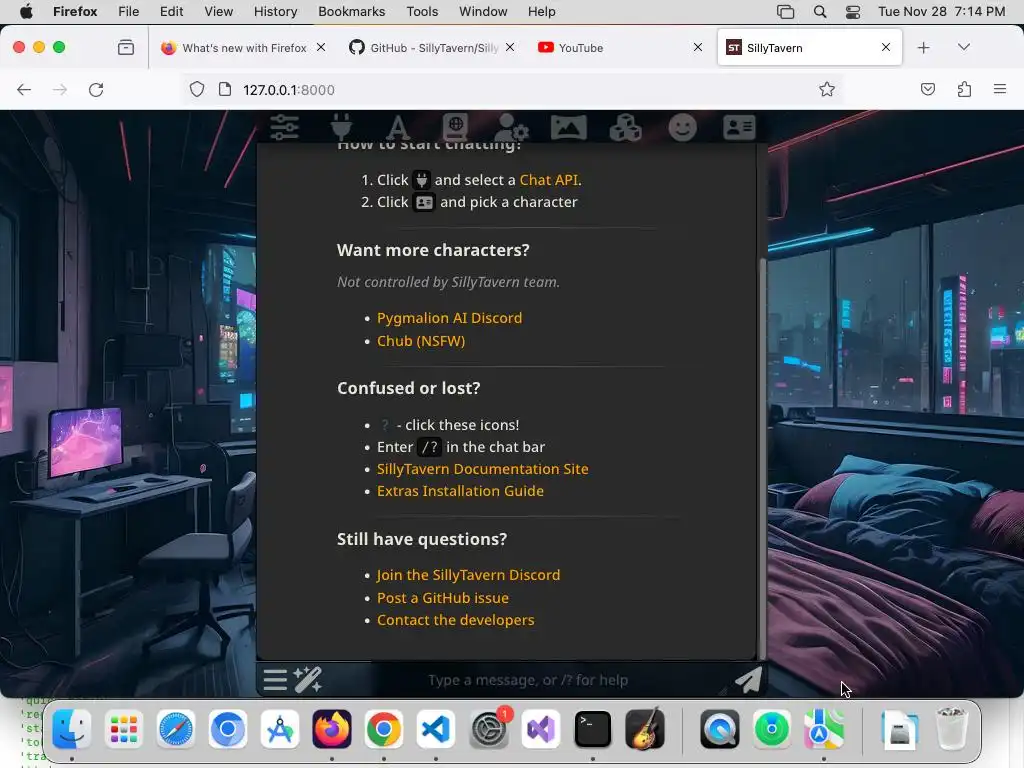This screenshot has width=1024, height=768.
Task: Open the hamburger options menu in chat bar
Action: pos(275,680)
